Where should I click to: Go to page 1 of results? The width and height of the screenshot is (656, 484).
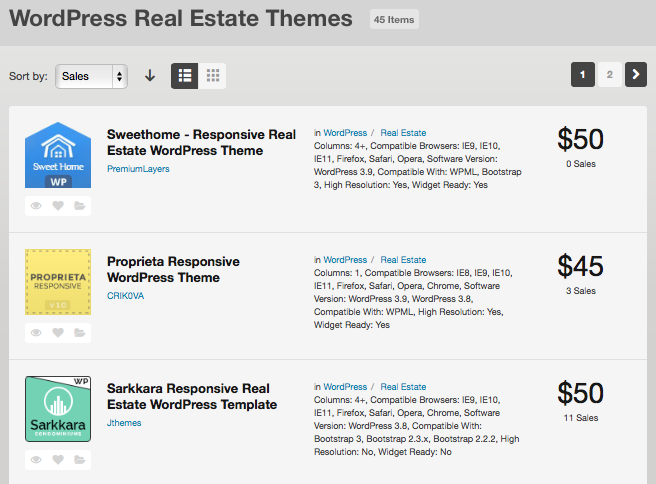tap(583, 74)
